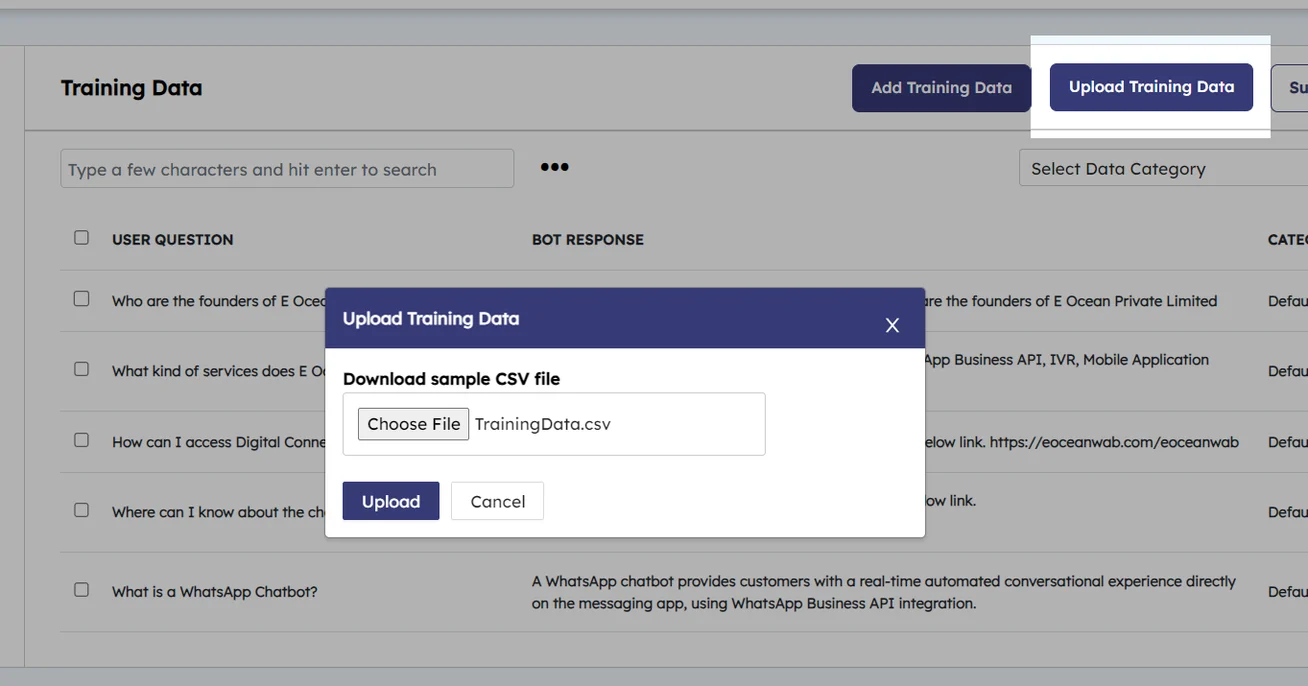Screen dimensions: 1308x686
Task: Tick checkbox for 'How can I access Digital' row
Action: coord(81,440)
